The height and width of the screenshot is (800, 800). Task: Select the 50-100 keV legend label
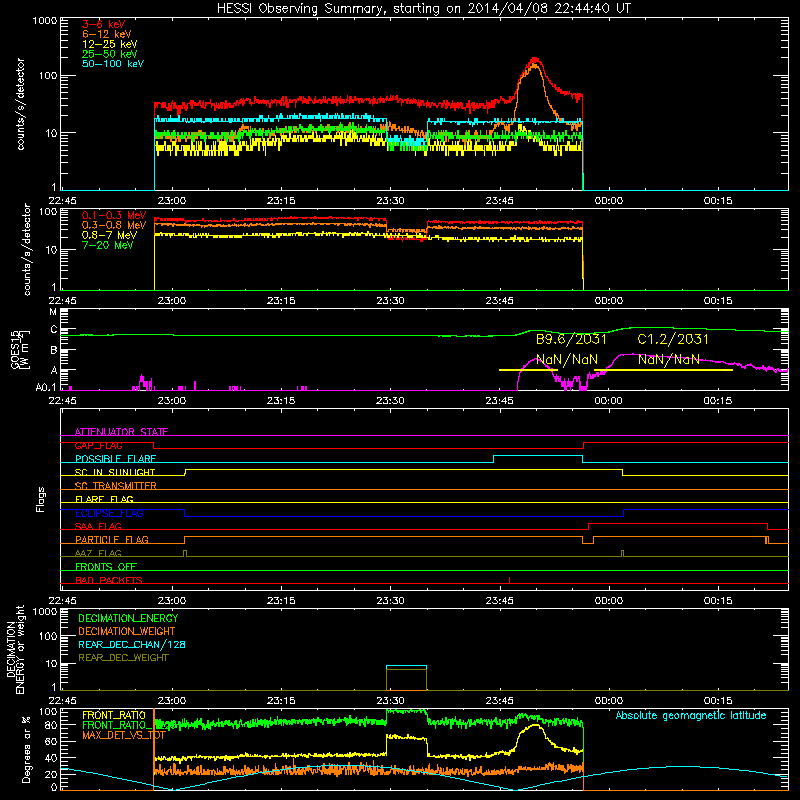(x=113, y=64)
